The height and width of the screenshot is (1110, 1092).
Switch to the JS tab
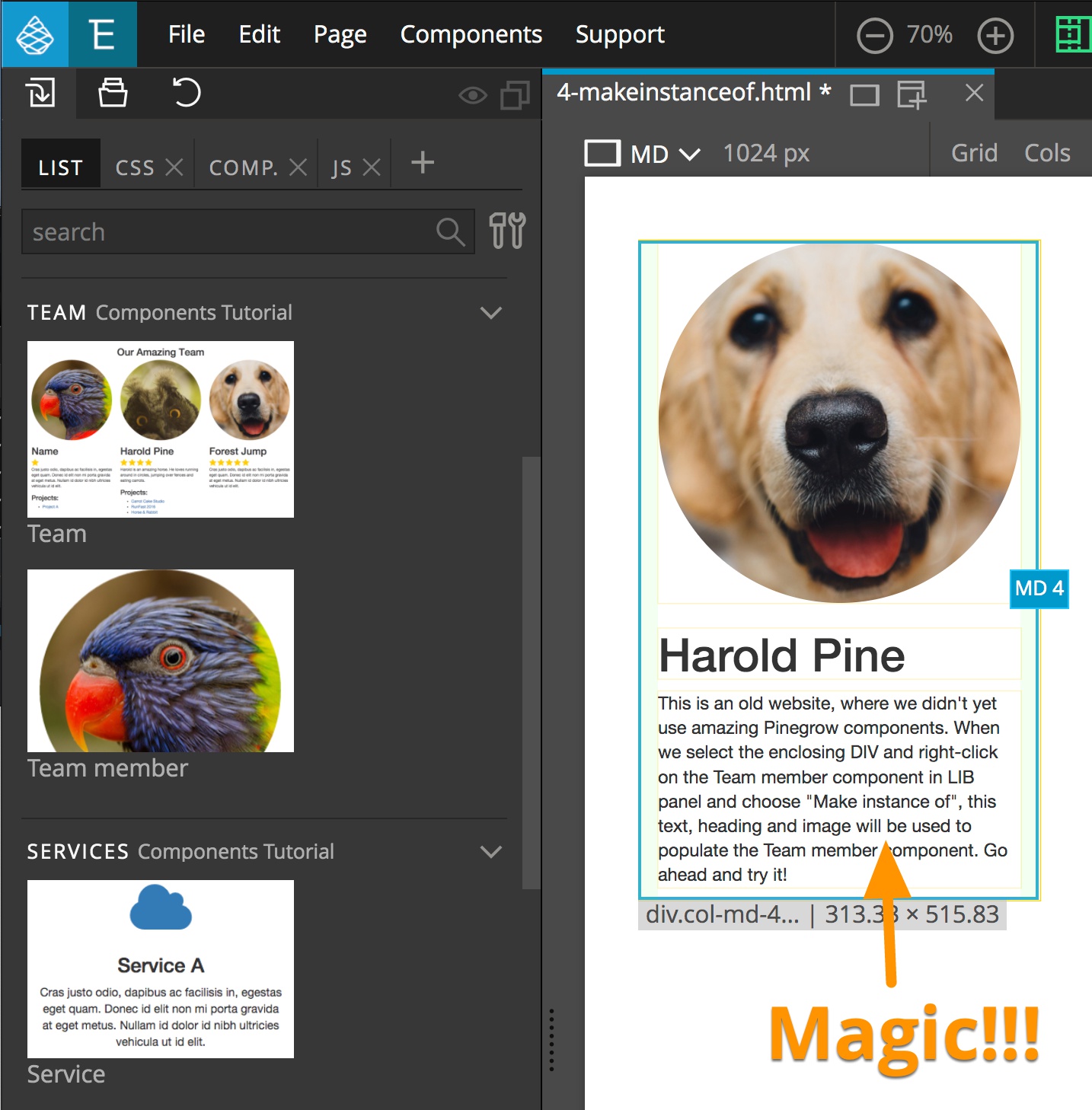(341, 167)
